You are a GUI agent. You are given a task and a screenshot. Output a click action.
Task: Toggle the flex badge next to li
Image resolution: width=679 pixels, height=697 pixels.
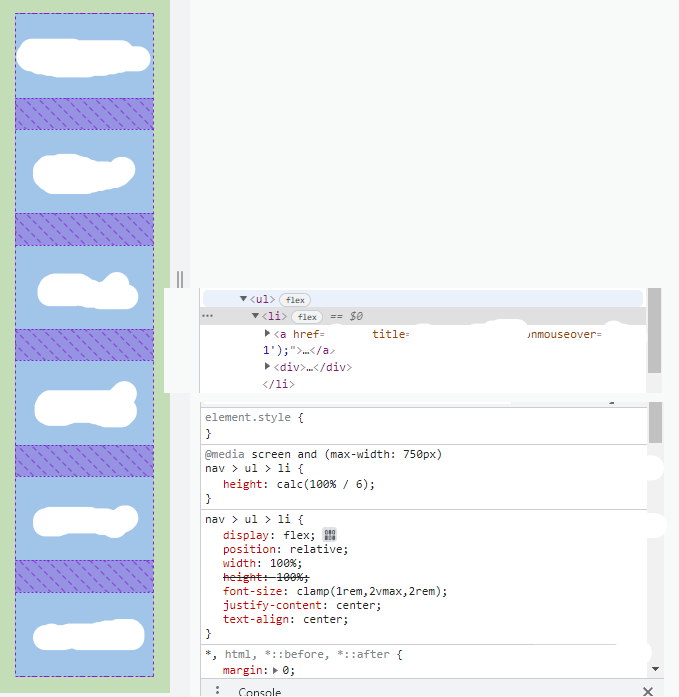coord(307,316)
